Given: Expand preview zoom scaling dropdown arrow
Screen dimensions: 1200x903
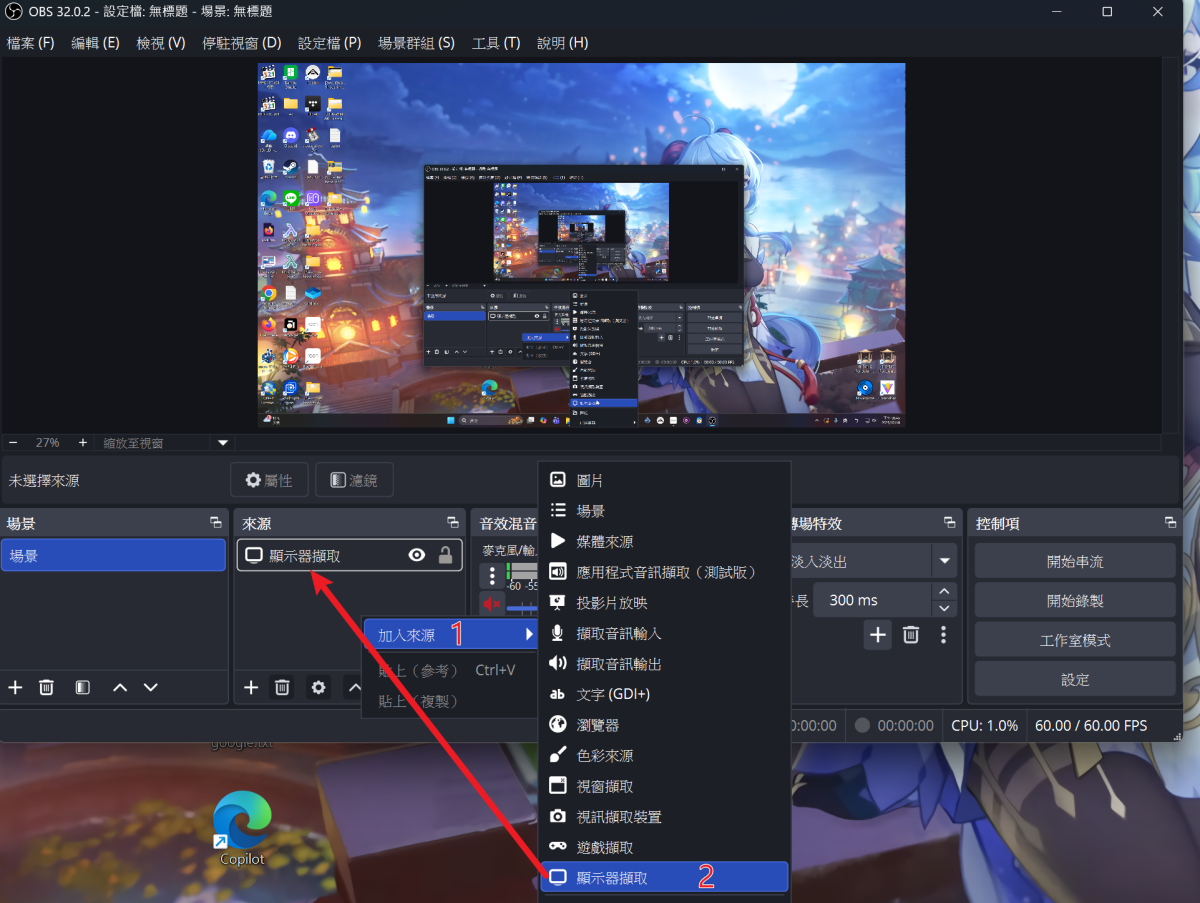Looking at the screenshot, I should click(223, 442).
